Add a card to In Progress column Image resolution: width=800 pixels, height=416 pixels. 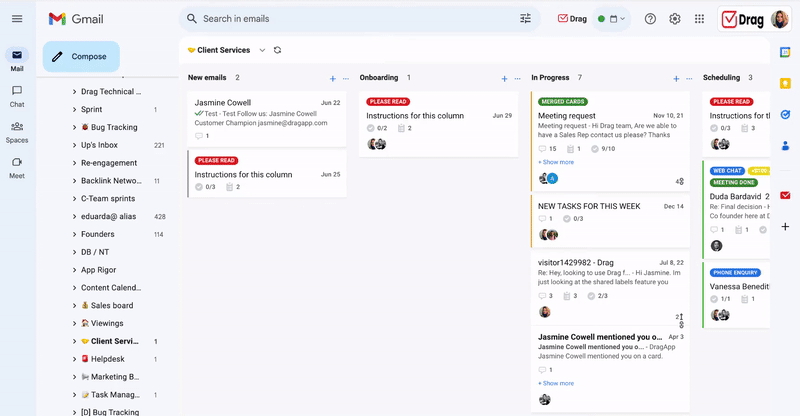pos(676,79)
